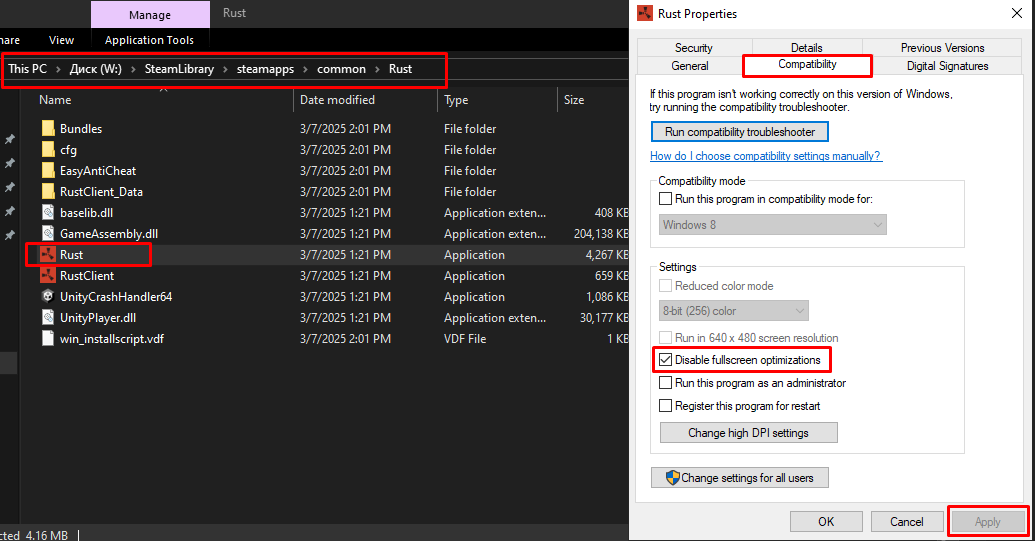This screenshot has width=1035, height=541.
Task: Open the View ribbon tab
Action: coord(61,40)
